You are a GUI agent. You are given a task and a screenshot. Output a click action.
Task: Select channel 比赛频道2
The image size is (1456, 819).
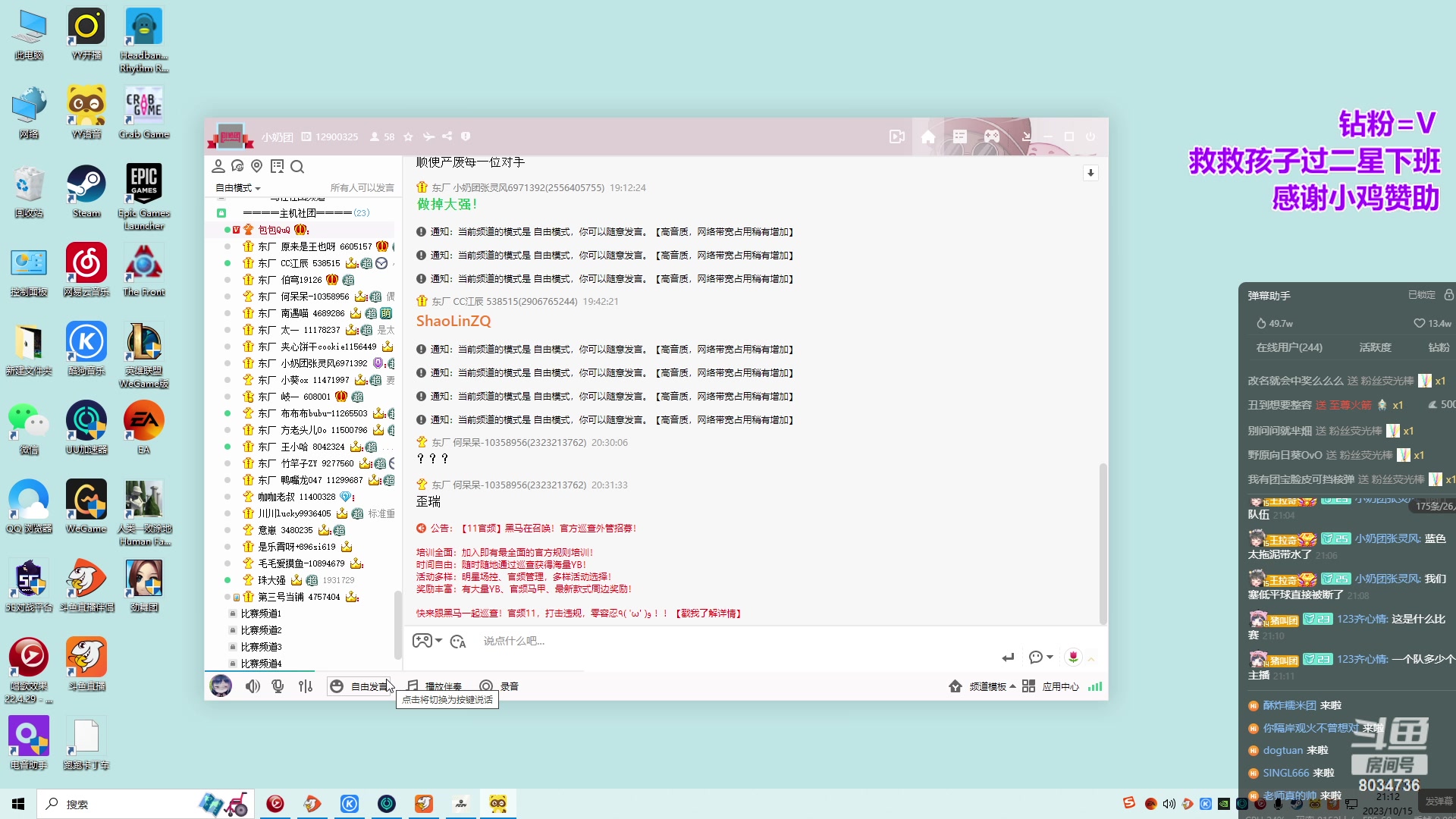[x=261, y=630]
